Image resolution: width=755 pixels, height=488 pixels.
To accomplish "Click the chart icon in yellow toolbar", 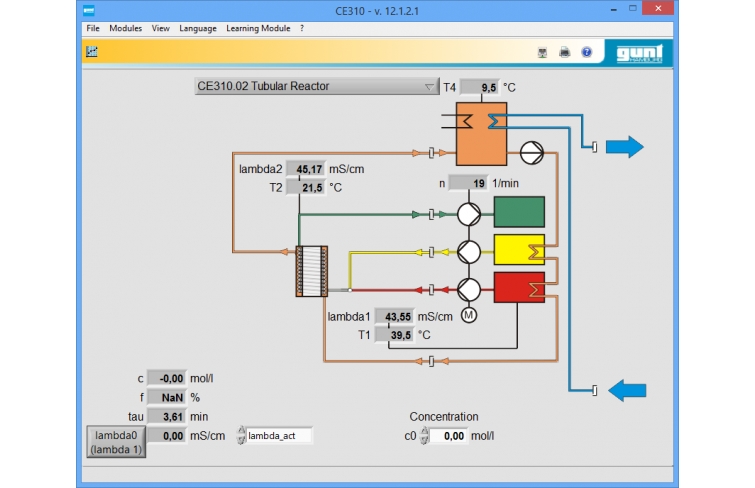I will 92,52.
